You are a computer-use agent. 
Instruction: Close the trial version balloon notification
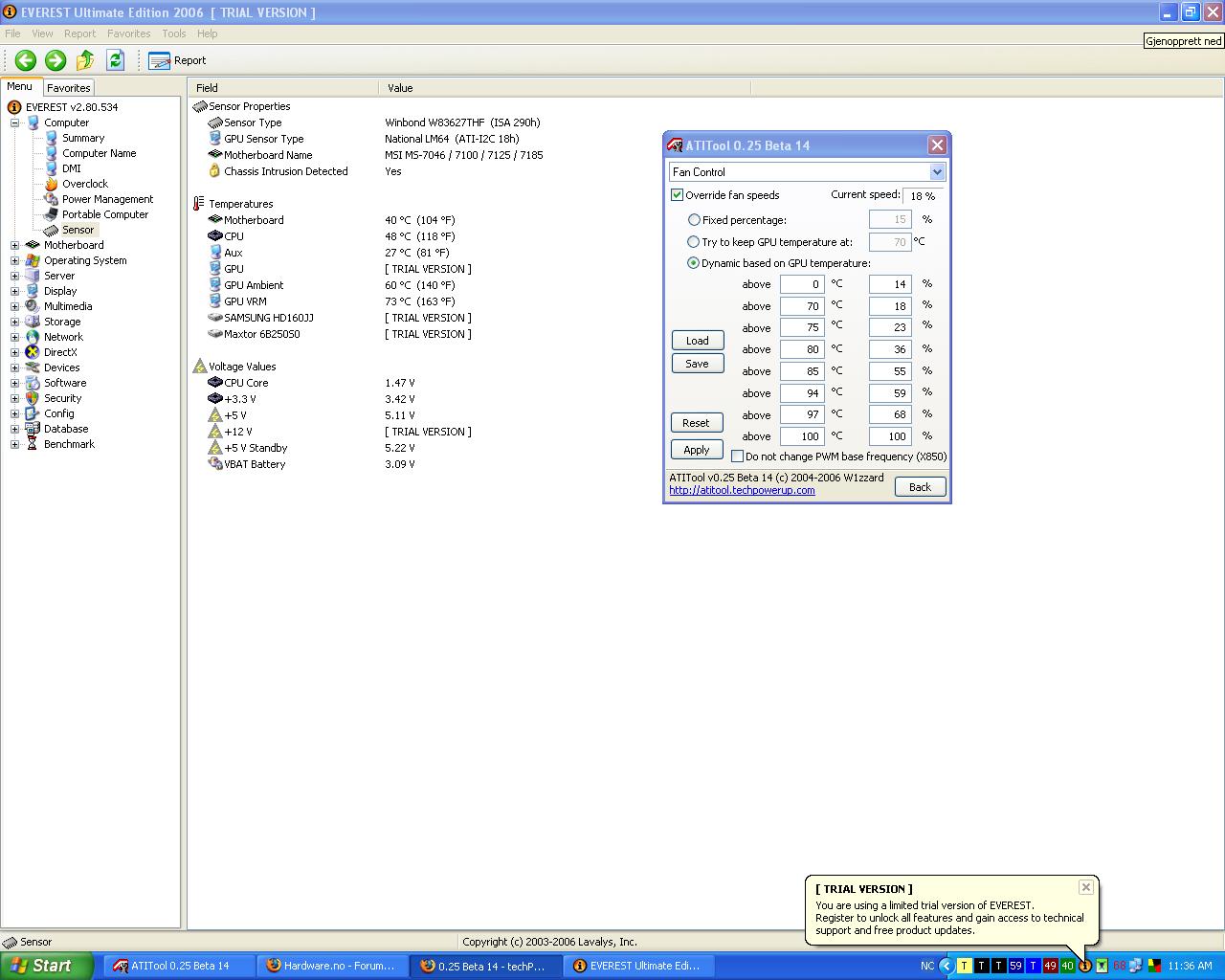1086,887
